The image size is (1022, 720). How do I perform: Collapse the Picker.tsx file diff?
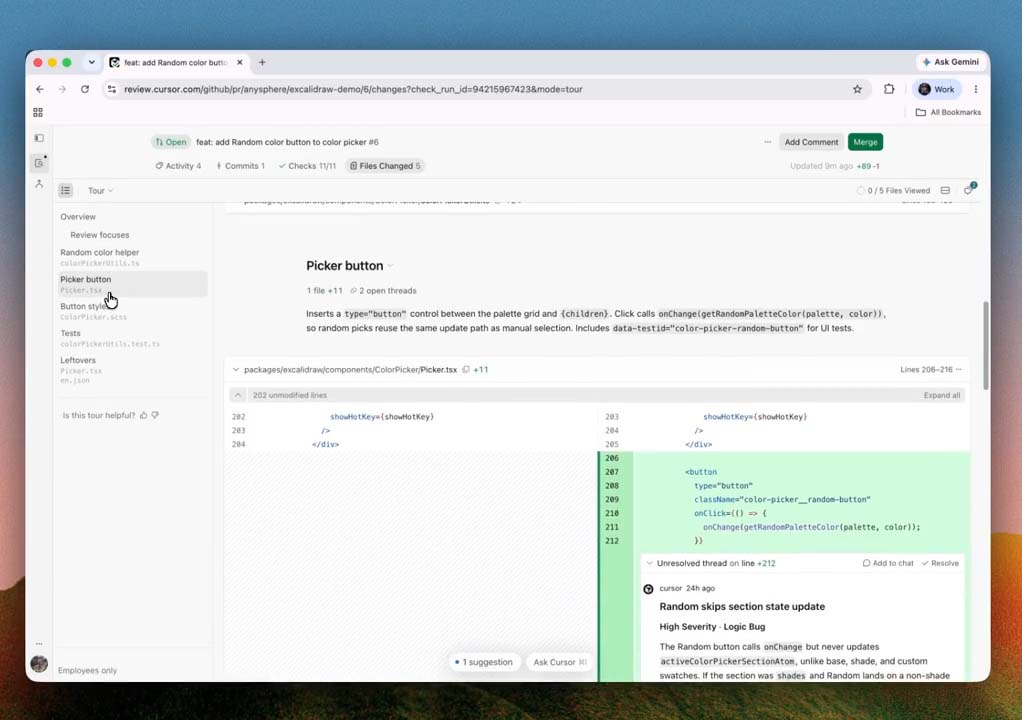tap(236, 369)
